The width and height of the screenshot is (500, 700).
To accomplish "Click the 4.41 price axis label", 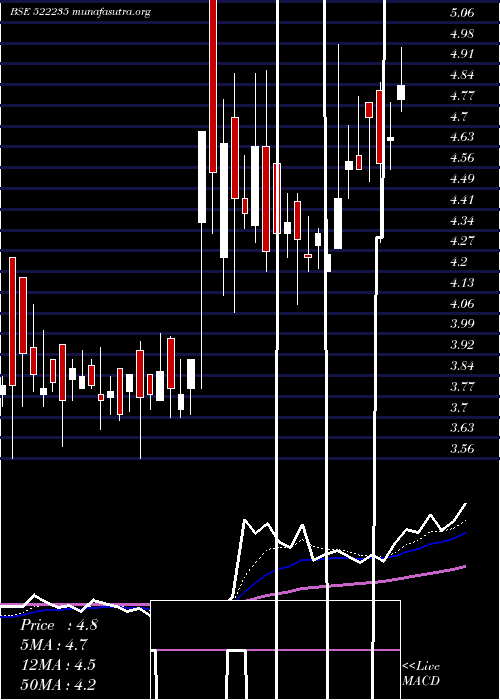I will pos(462,199).
